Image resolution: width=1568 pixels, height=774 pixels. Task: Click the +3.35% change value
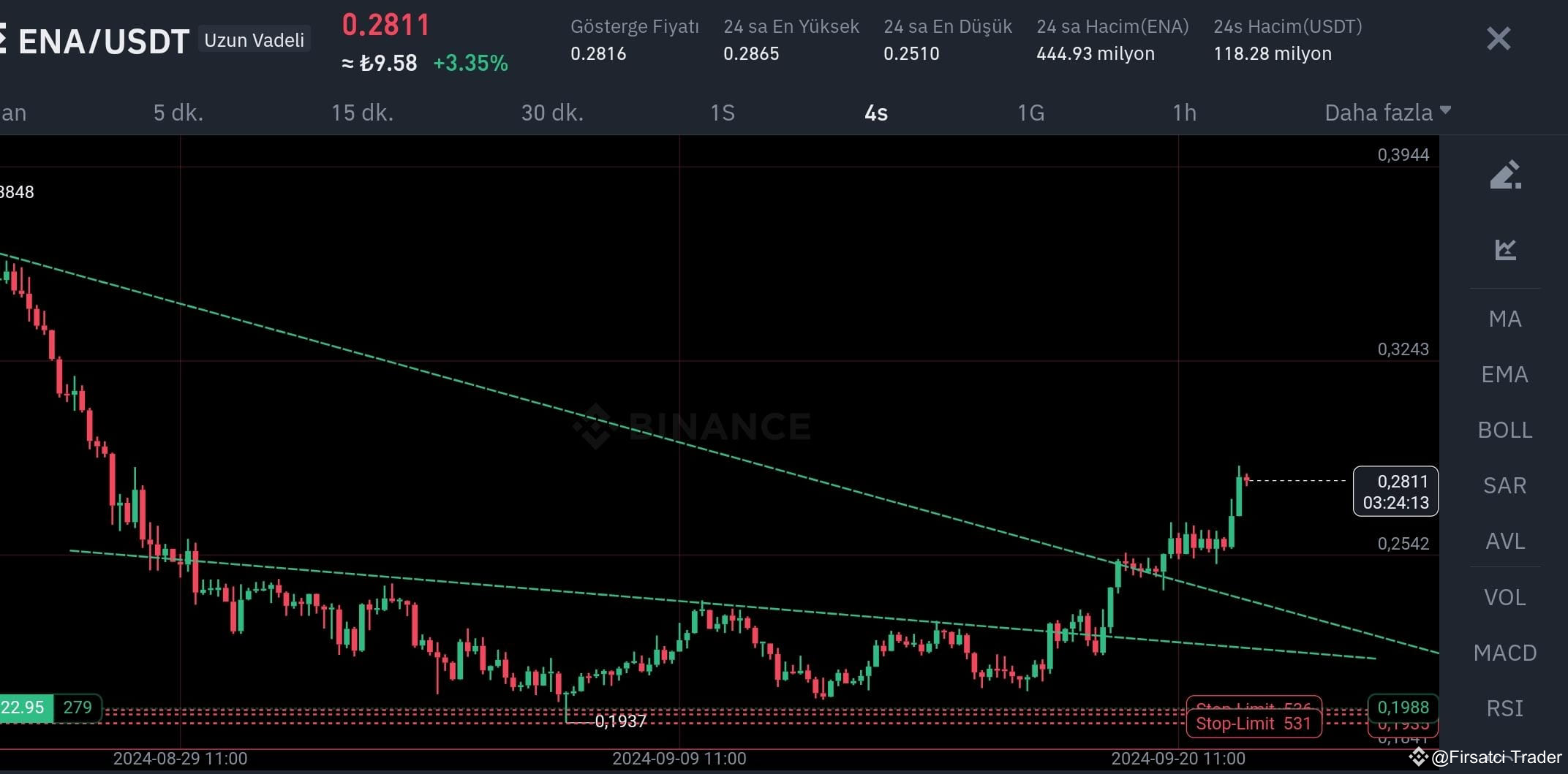pos(470,63)
